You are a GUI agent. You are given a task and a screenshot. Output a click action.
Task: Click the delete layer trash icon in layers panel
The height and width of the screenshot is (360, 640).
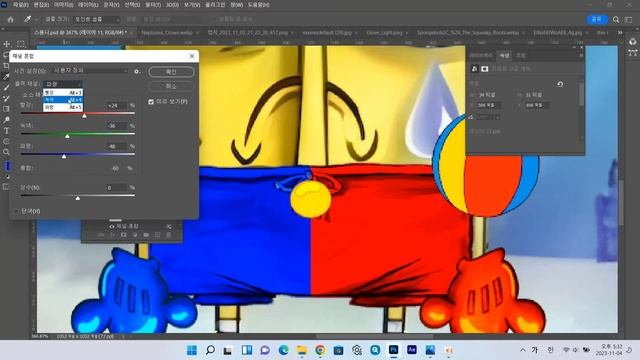click(169, 235)
